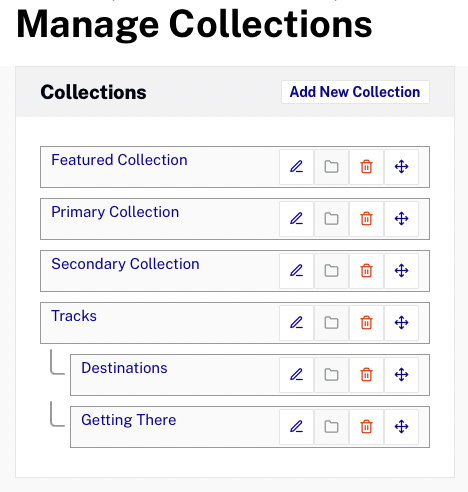
Task: Open the Getting There sub-collection
Action: [x=129, y=420]
